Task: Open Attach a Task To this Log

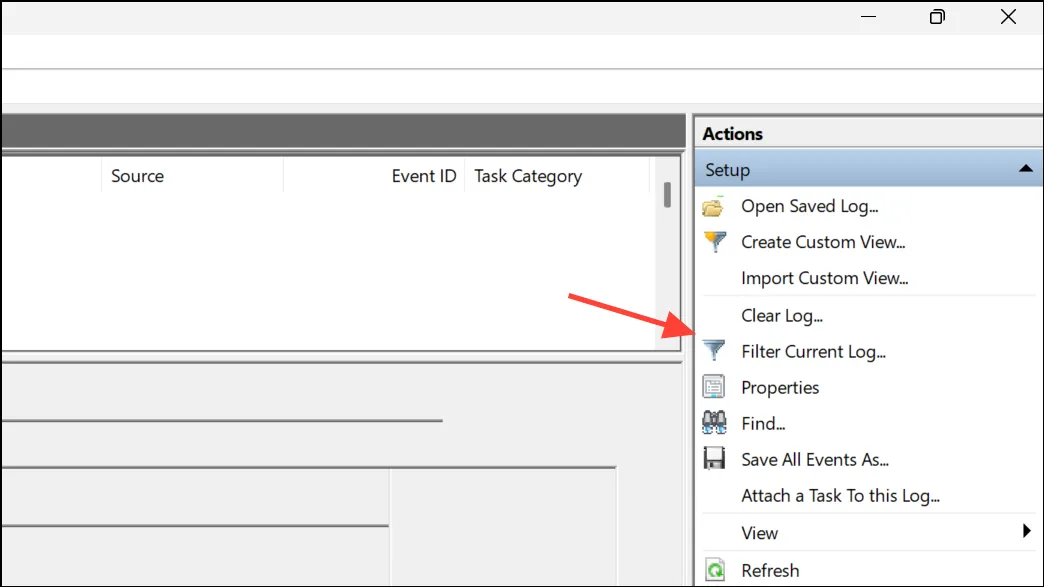Action: (840, 496)
